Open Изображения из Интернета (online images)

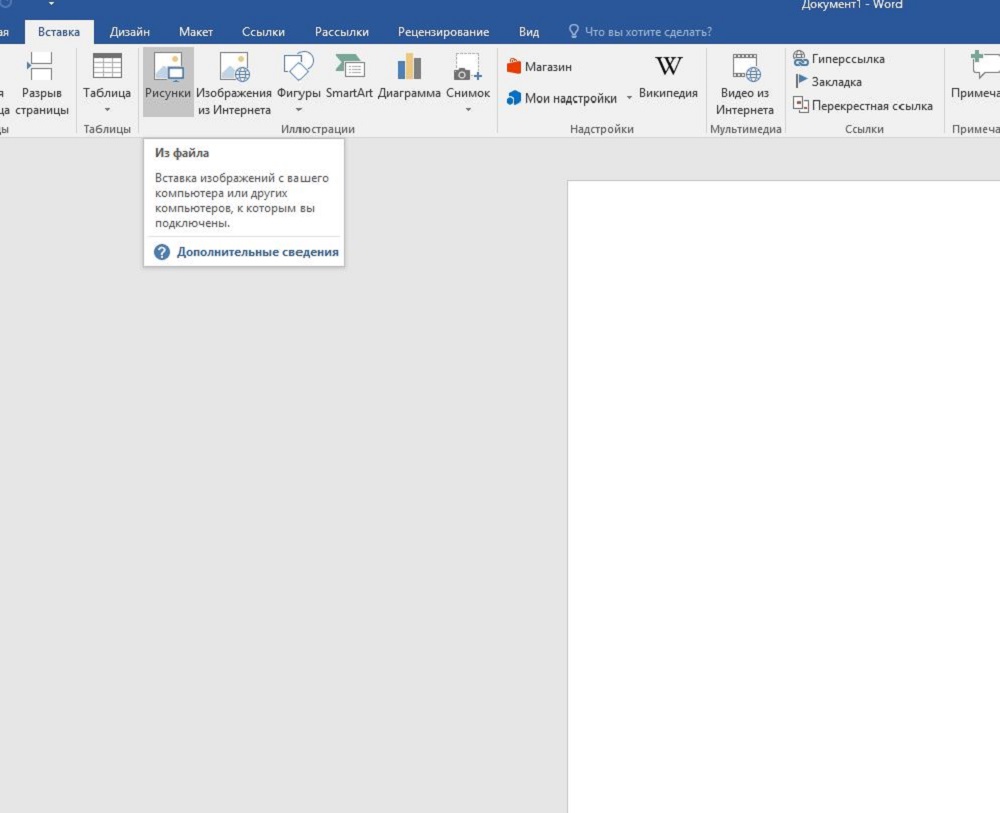[x=234, y=68]
